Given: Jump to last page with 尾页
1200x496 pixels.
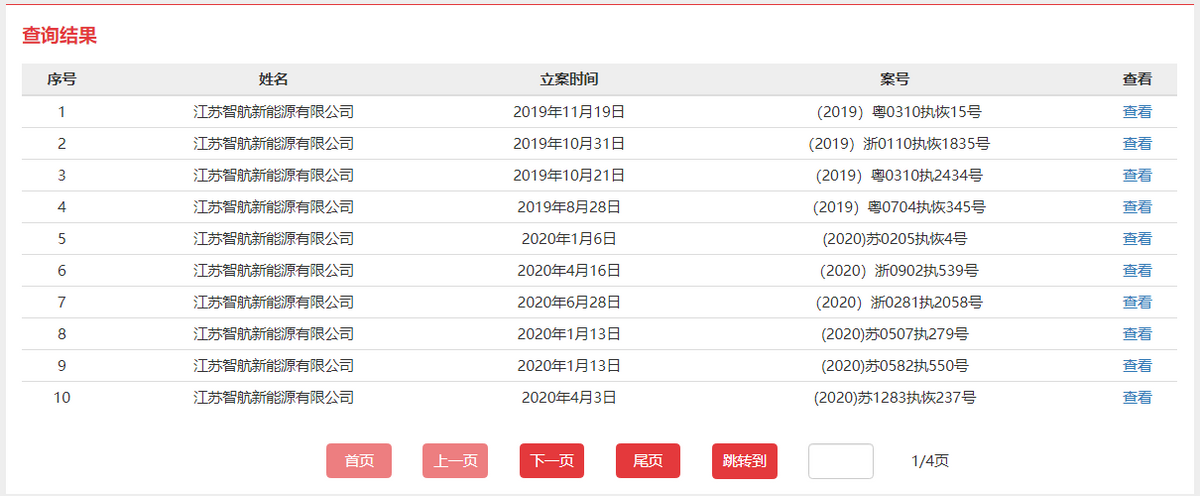Looking at the screenshot, I should (648, 461).
